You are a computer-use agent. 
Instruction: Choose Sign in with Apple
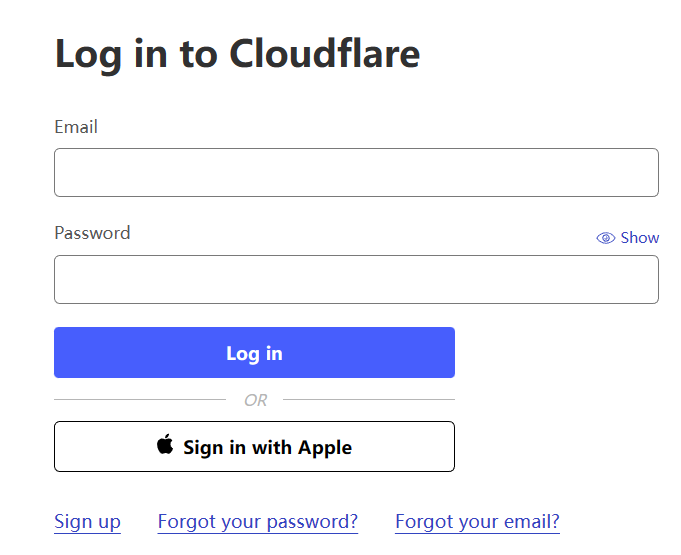pyautogui.click(x=255, y=446)
